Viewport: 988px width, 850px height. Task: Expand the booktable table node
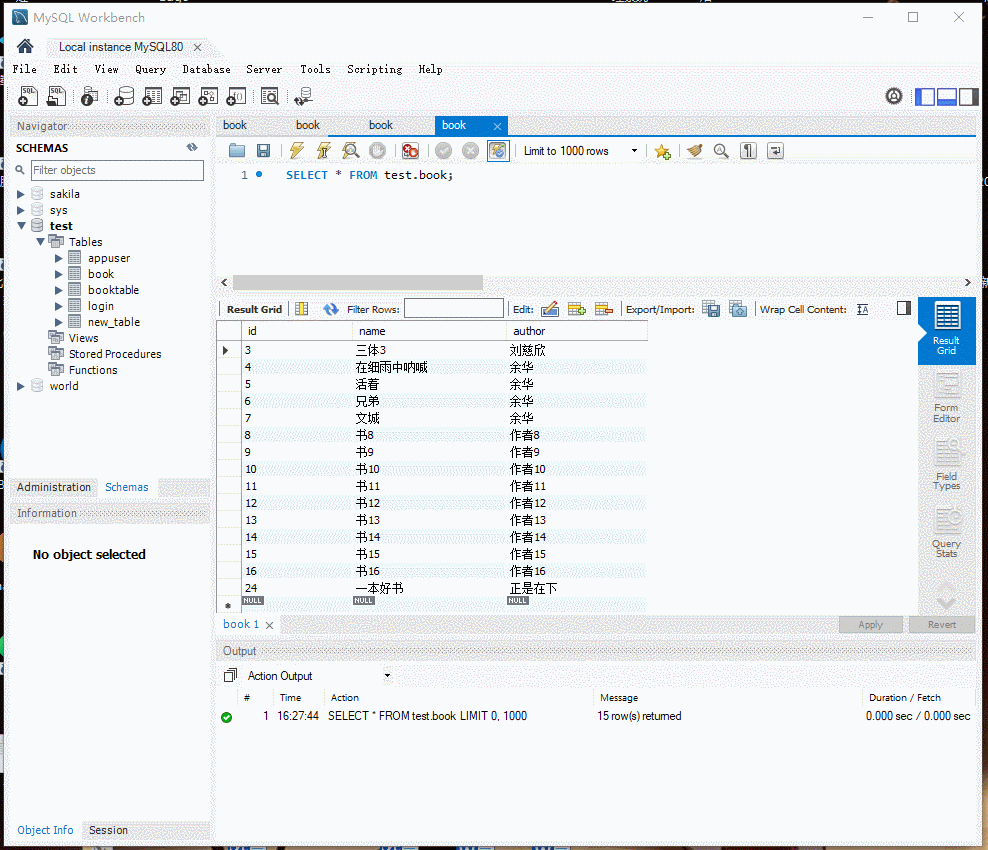[x=59, y=290]
